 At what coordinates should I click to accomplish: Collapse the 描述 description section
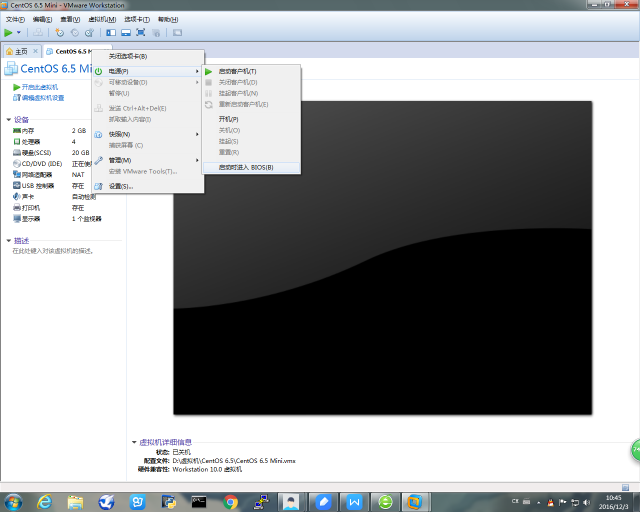coord(9,240)
